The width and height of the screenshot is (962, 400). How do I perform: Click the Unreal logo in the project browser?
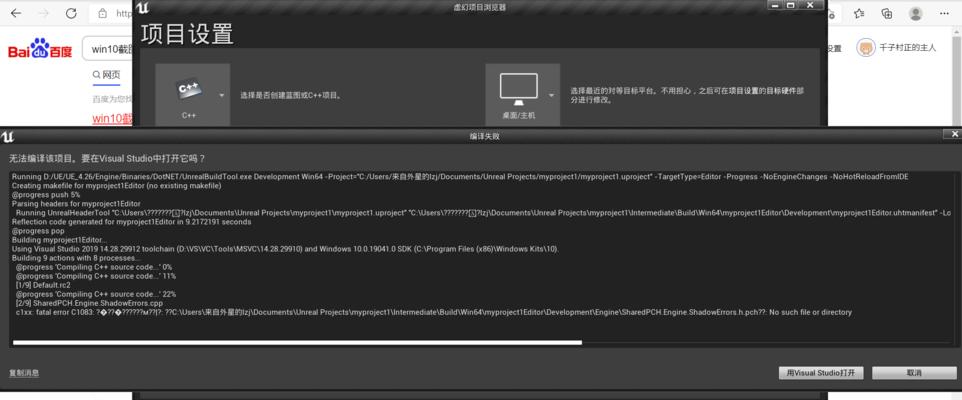(x=143, y=7)
